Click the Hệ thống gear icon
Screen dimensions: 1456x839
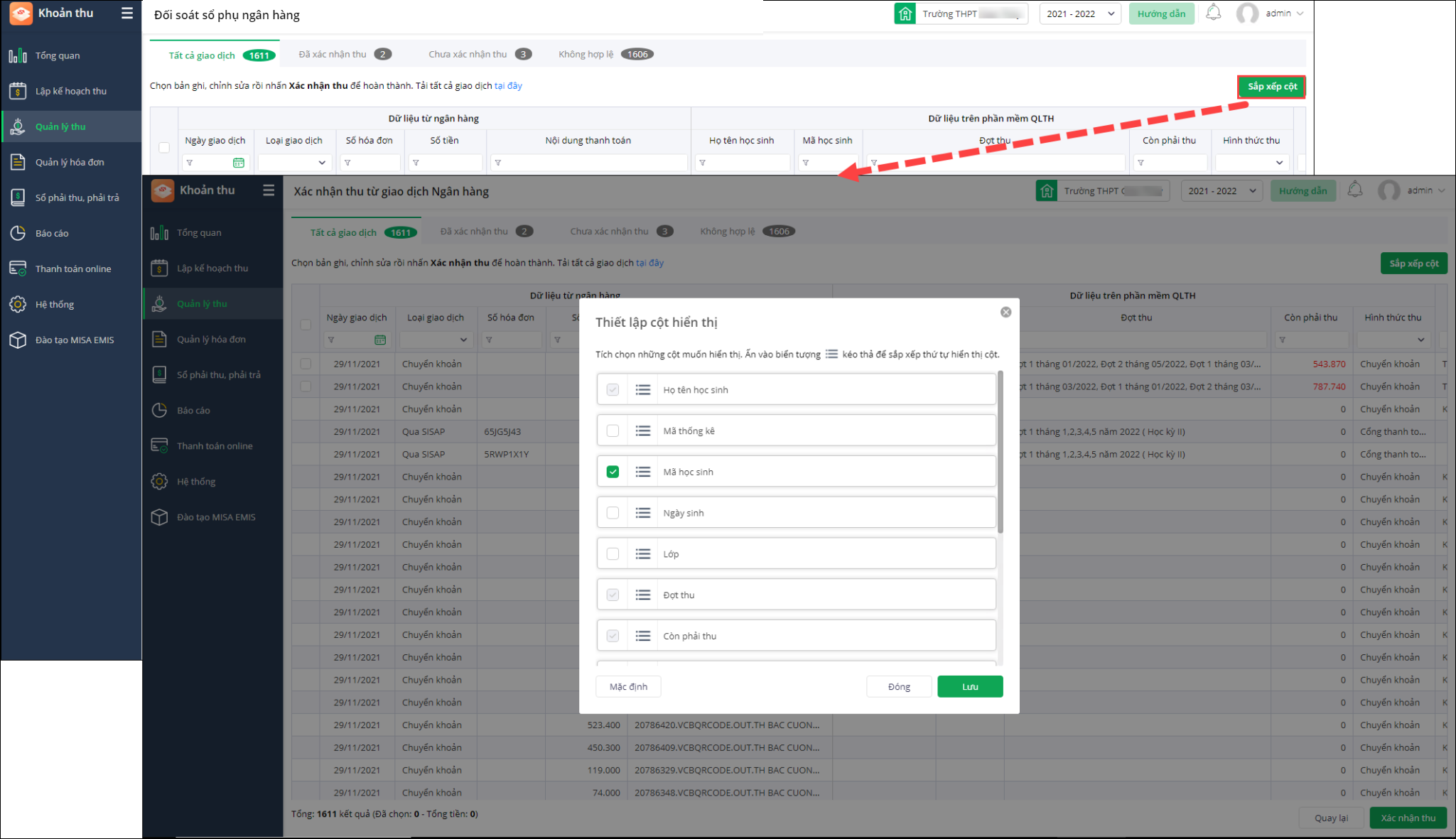tap(18, 304)
